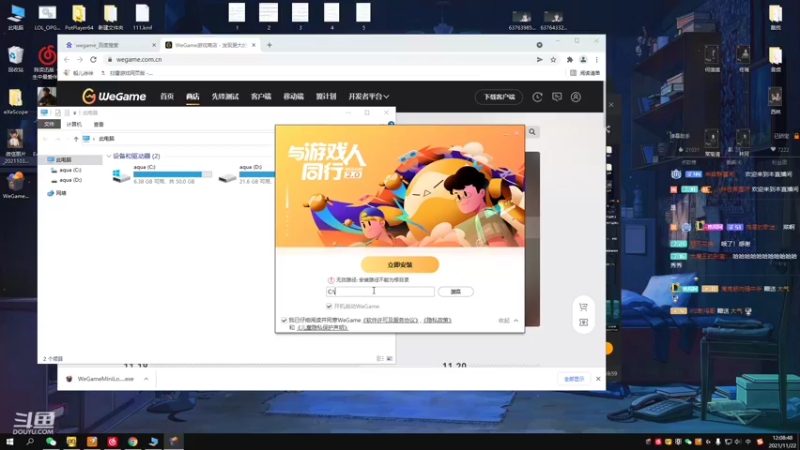This screenshot has width=800, height=450.
Task: Open the reading list in bookmarks bar
Action: click(x=585, y=73)
